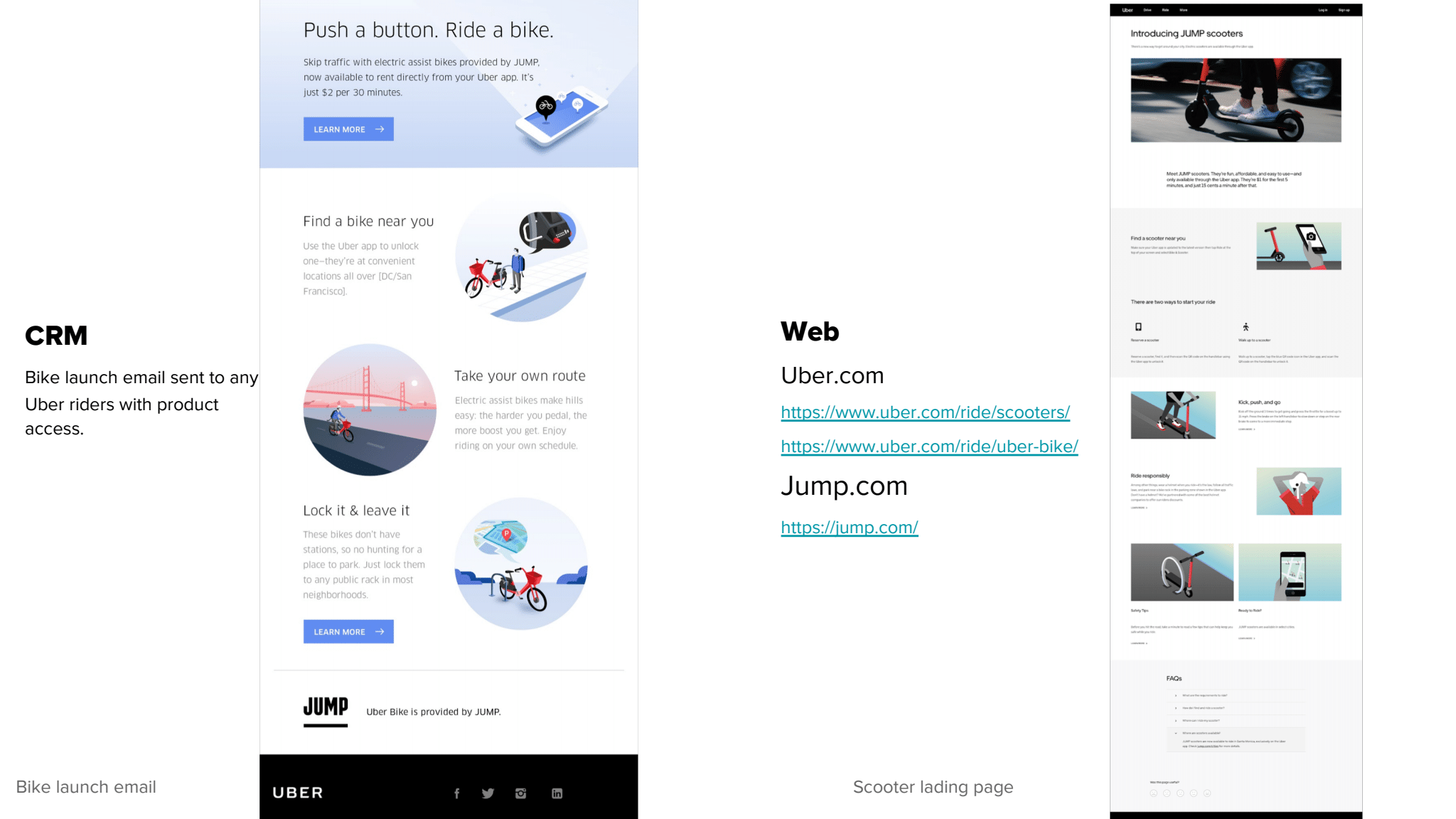Select the saddest face feedback rating
Viewport: 1456px width, 819px height.
coord(1154,793)
